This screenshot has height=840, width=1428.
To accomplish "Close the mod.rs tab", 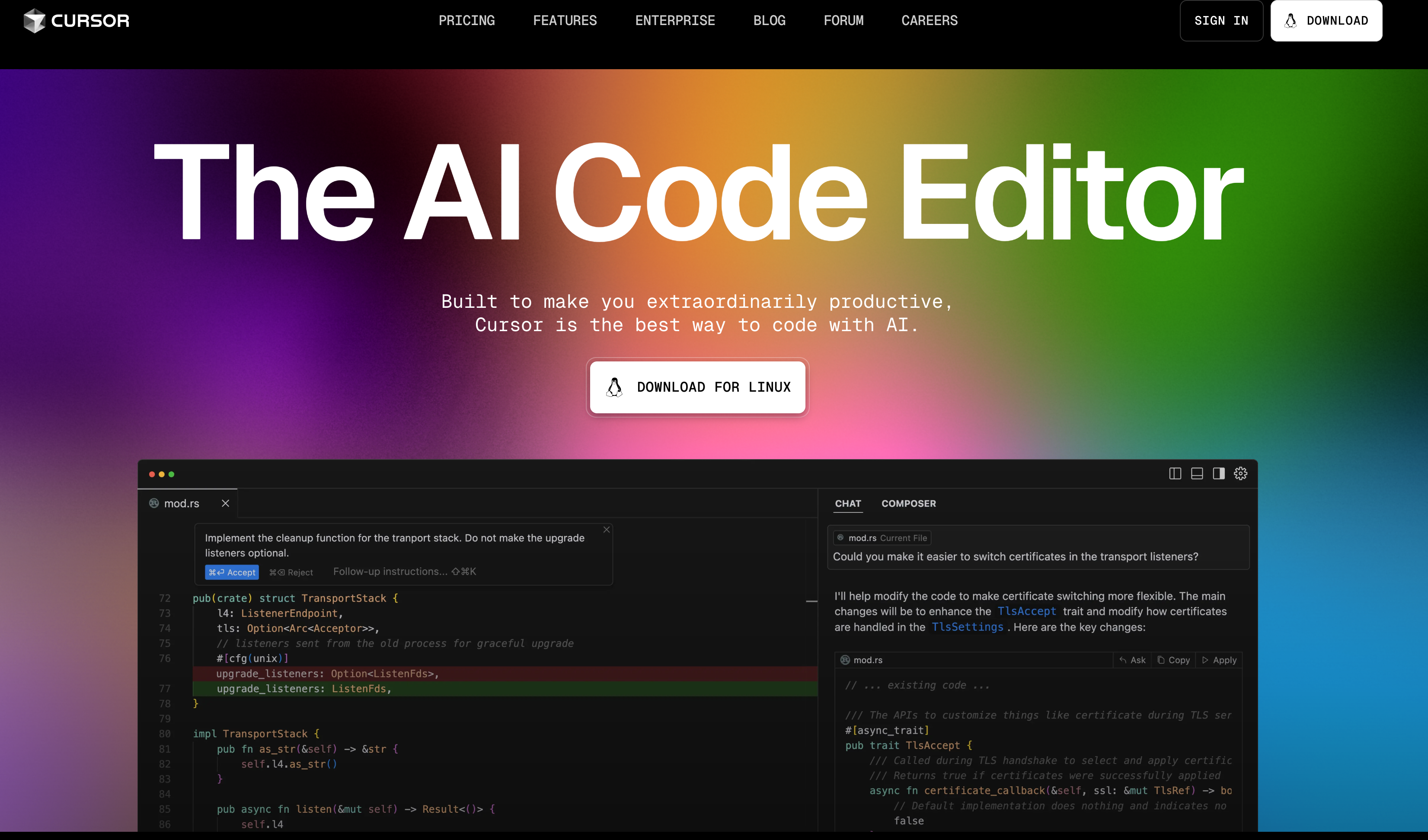I will coord(226,503).
